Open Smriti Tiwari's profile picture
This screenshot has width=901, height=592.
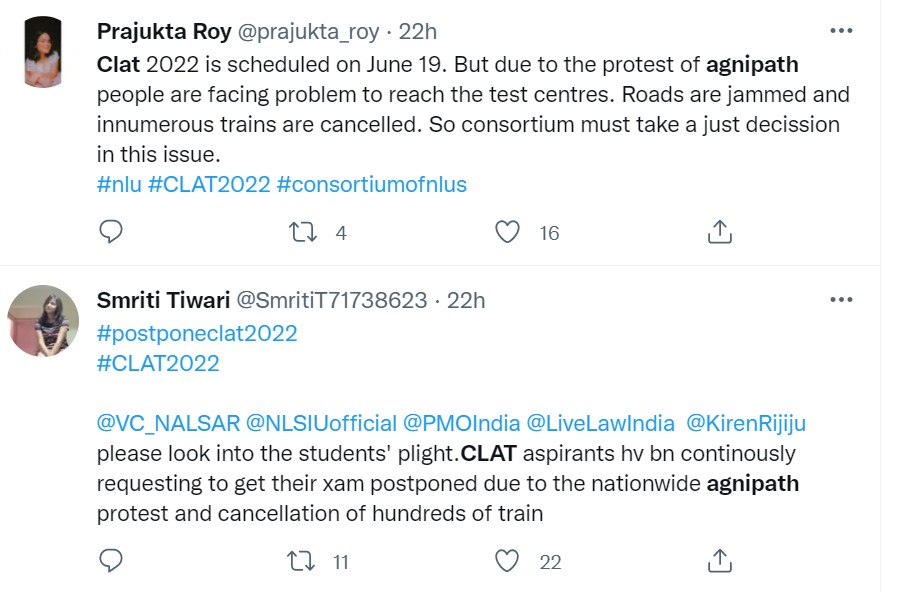43,321
